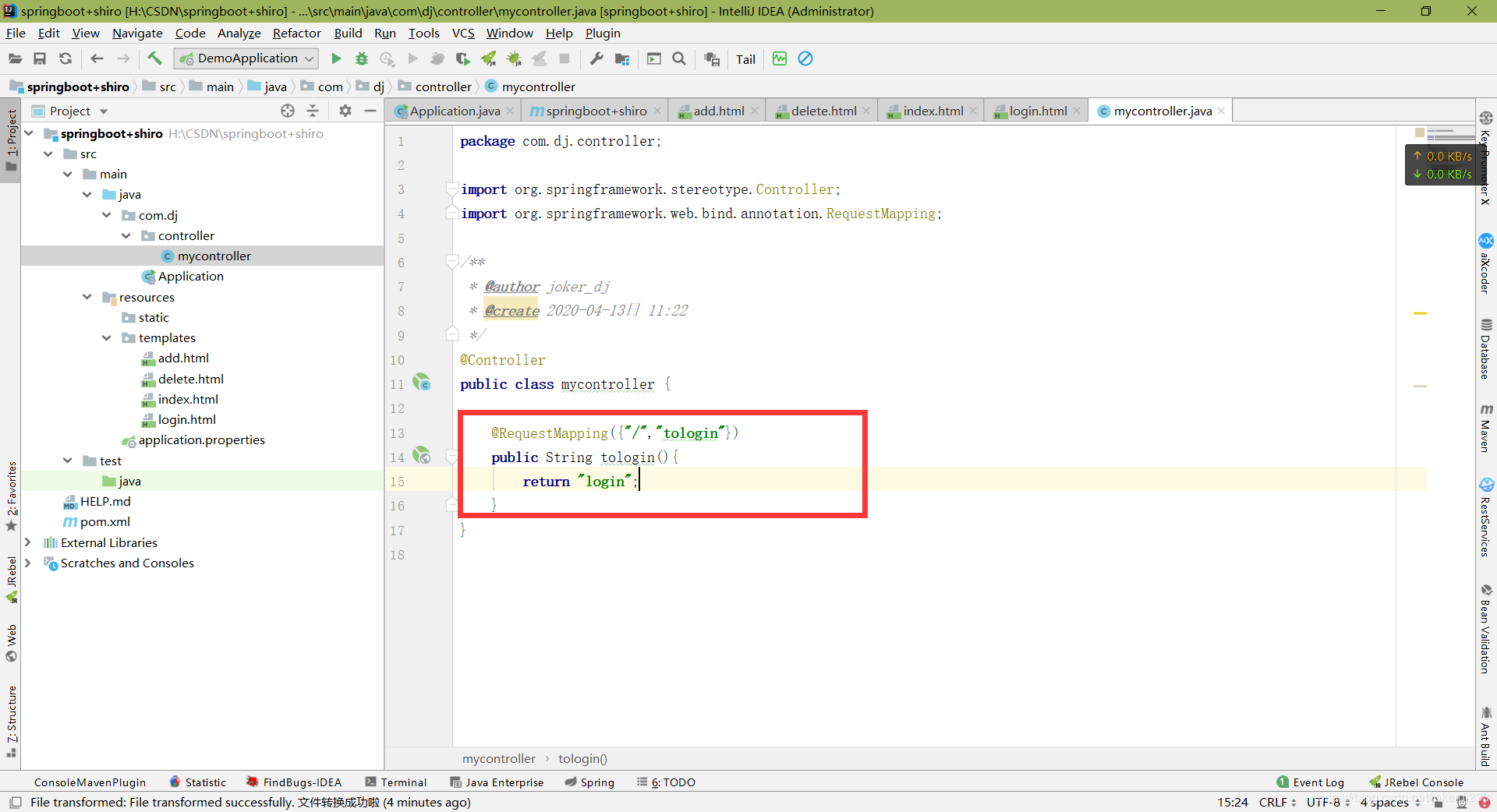Open the JRebel Console

[1416, 782]
